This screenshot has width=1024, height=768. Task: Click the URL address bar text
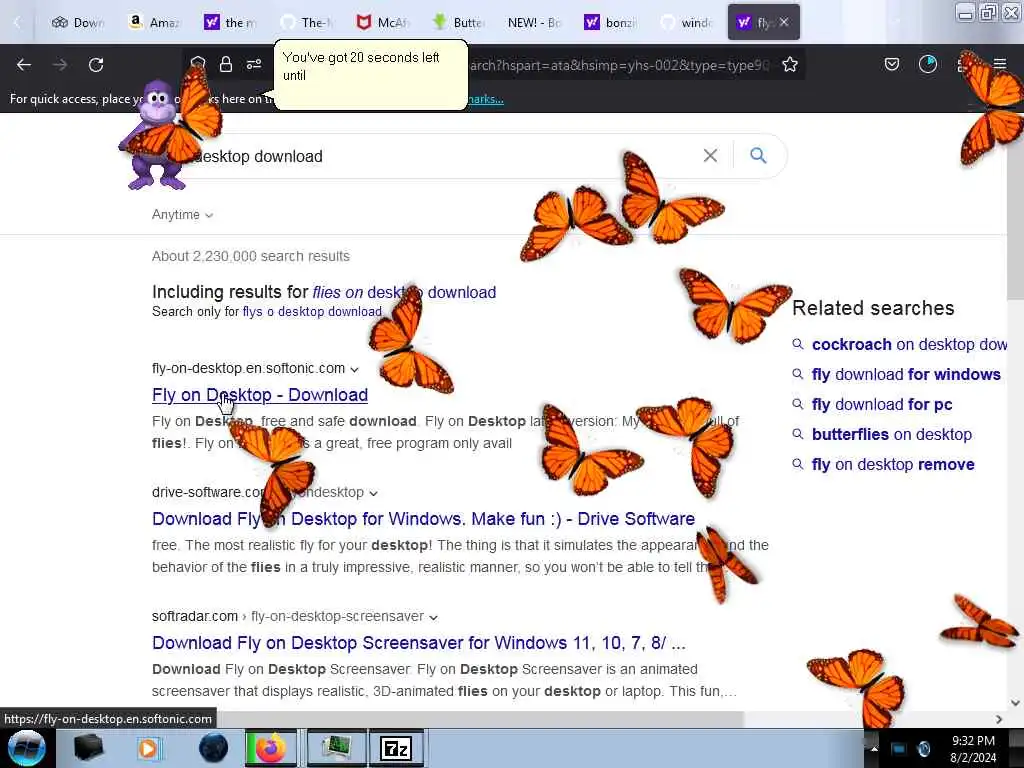pos(618,65)
